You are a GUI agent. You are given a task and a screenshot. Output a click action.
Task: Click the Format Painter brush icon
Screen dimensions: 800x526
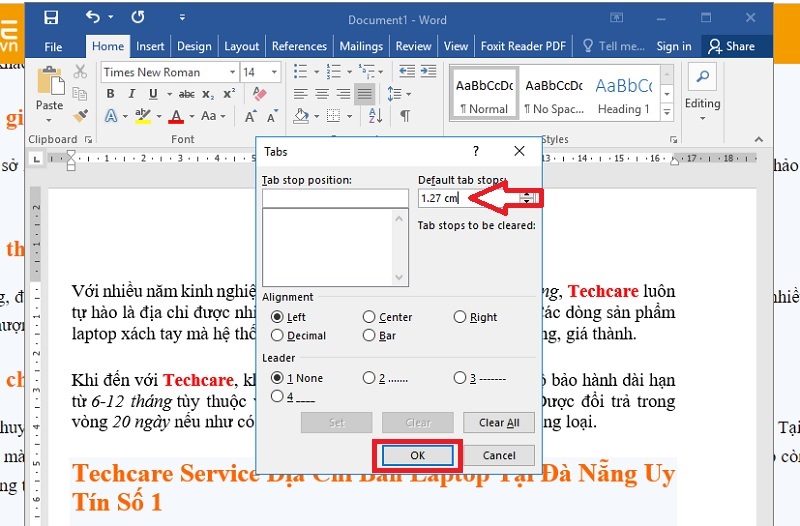81,116
